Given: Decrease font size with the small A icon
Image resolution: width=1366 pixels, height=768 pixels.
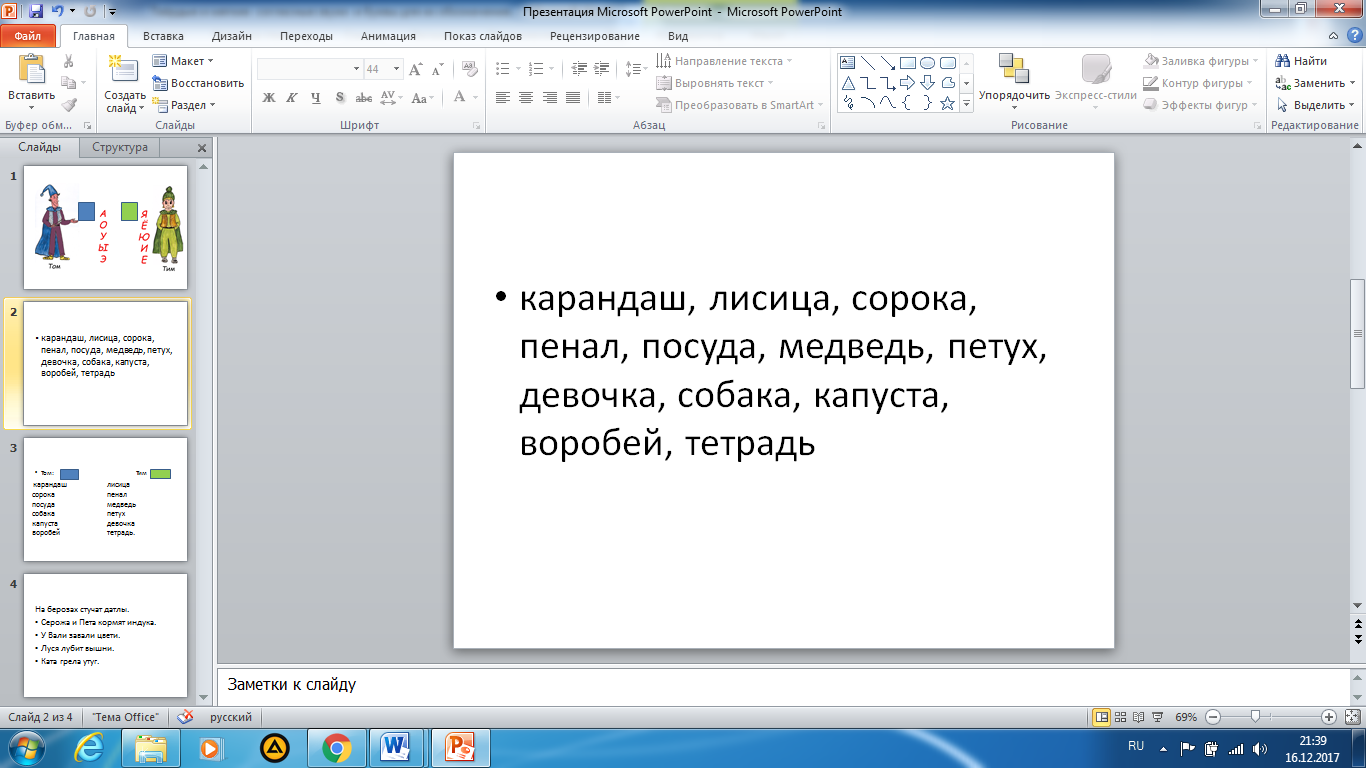Looking at the screenshot, I should [440, 69].
